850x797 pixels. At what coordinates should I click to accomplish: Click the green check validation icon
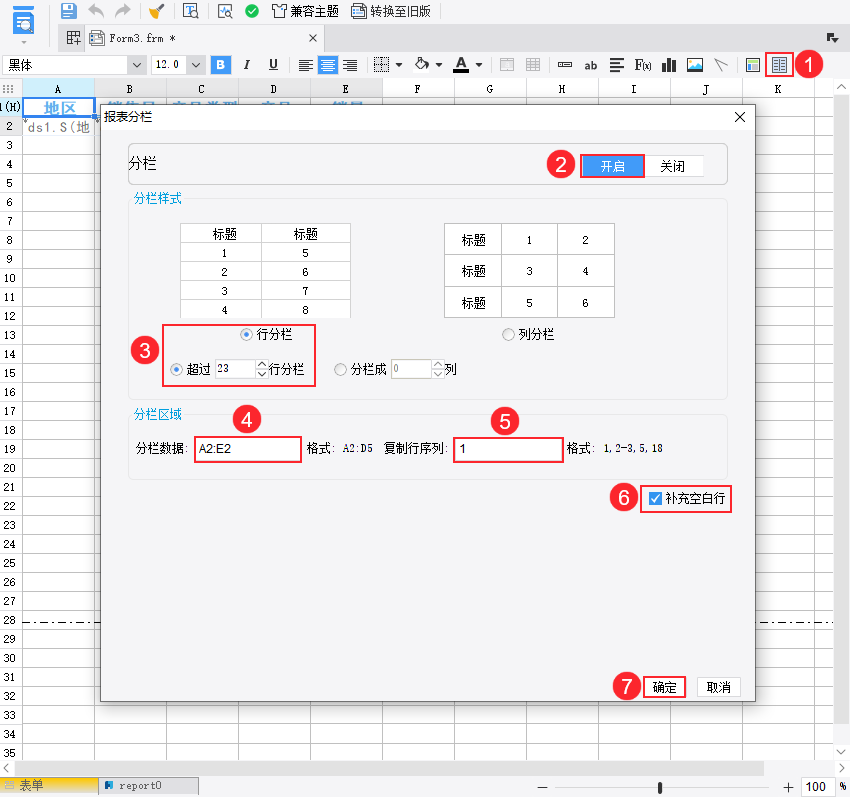click(252, 11)
